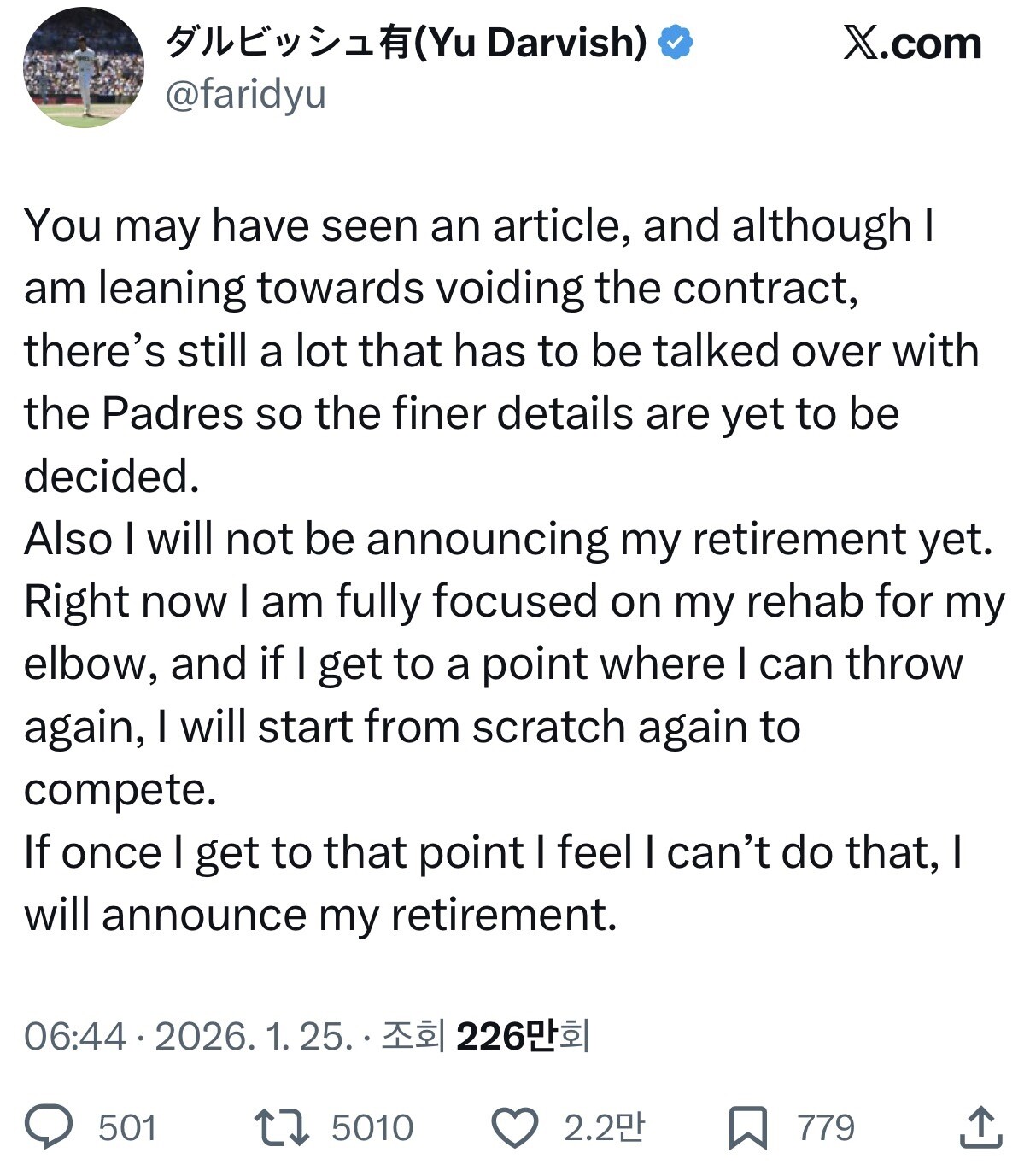
Task: Click the 779 bookmarks count
Action: (x=825, y=1127)
